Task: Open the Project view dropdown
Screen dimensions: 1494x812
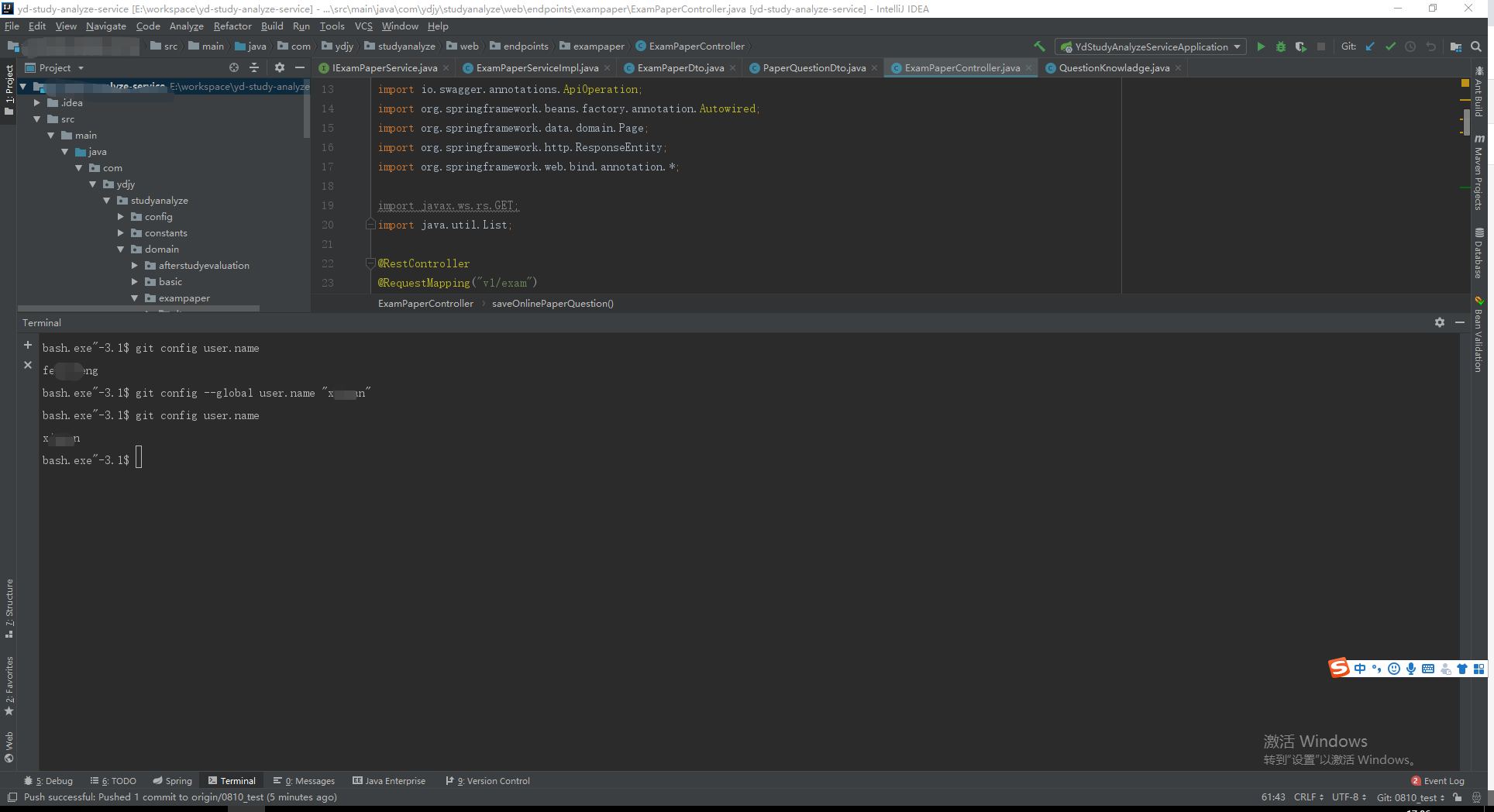Action: coord(55,68)
